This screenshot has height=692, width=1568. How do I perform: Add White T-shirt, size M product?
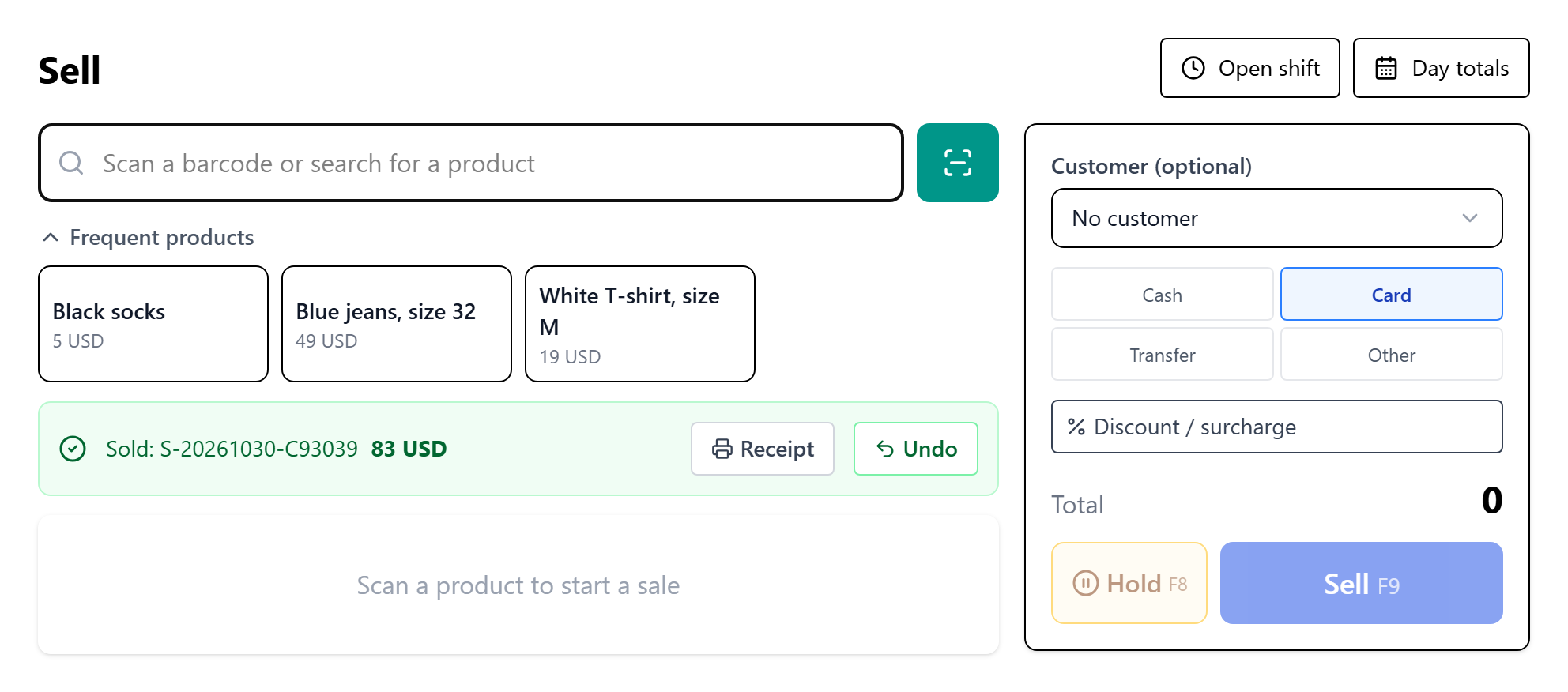point(640,324)
